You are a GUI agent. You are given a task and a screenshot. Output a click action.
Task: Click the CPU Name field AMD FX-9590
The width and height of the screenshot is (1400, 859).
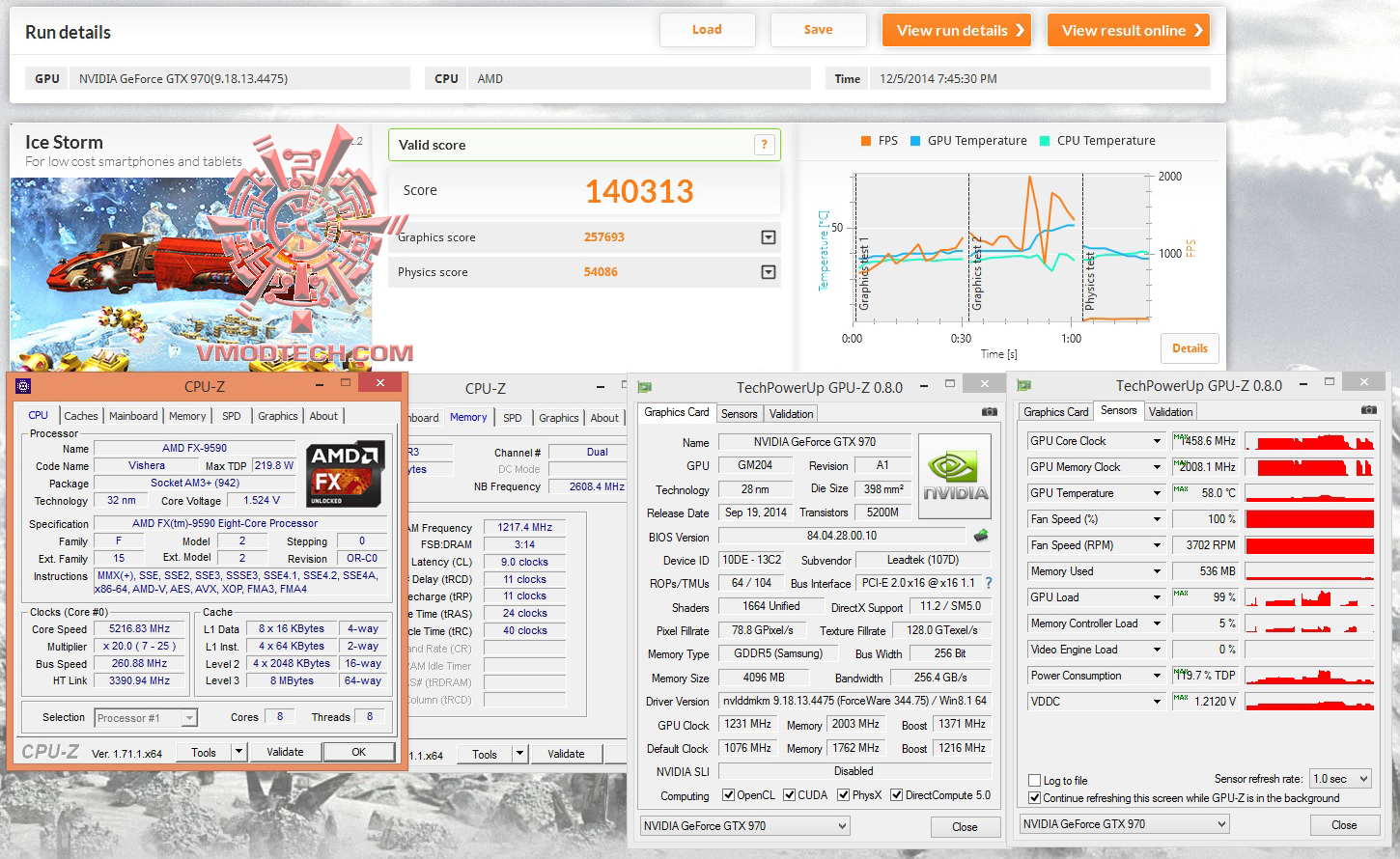click(x=195, y=449)
